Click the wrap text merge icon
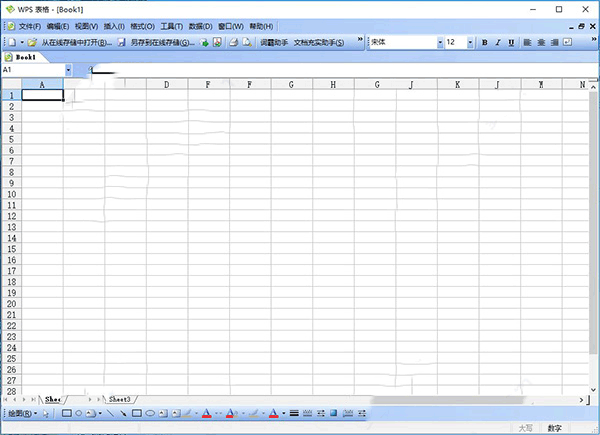 567,42
